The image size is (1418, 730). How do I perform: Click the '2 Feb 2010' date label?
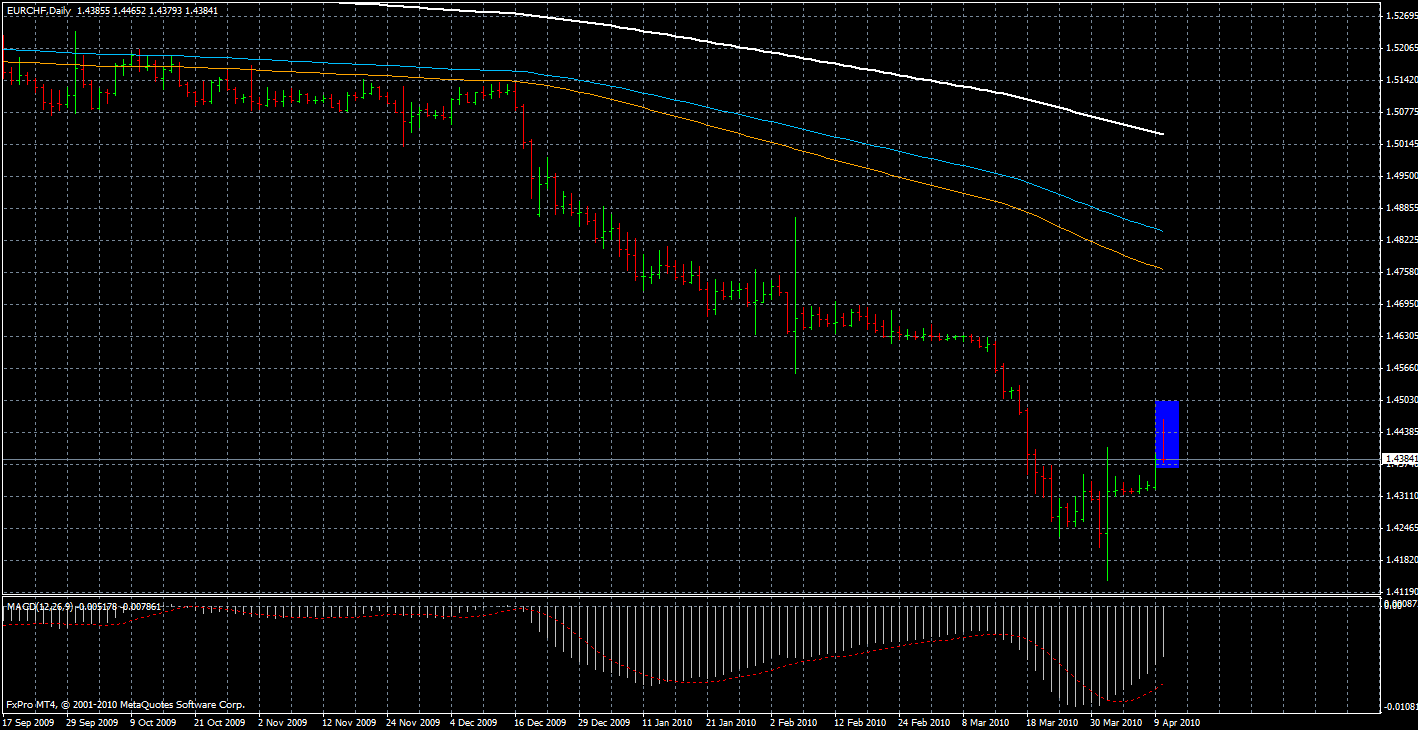point(795,722)
